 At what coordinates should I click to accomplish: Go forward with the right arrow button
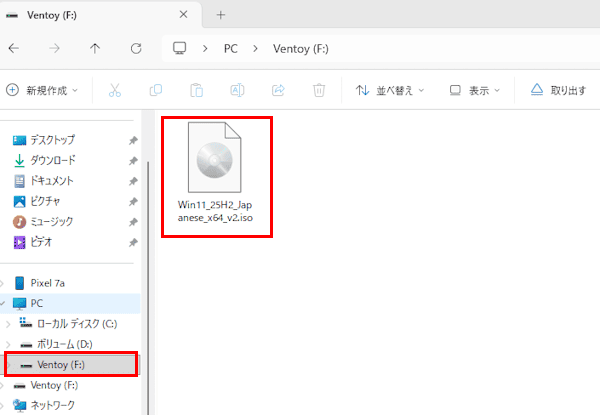coord(54,49)
